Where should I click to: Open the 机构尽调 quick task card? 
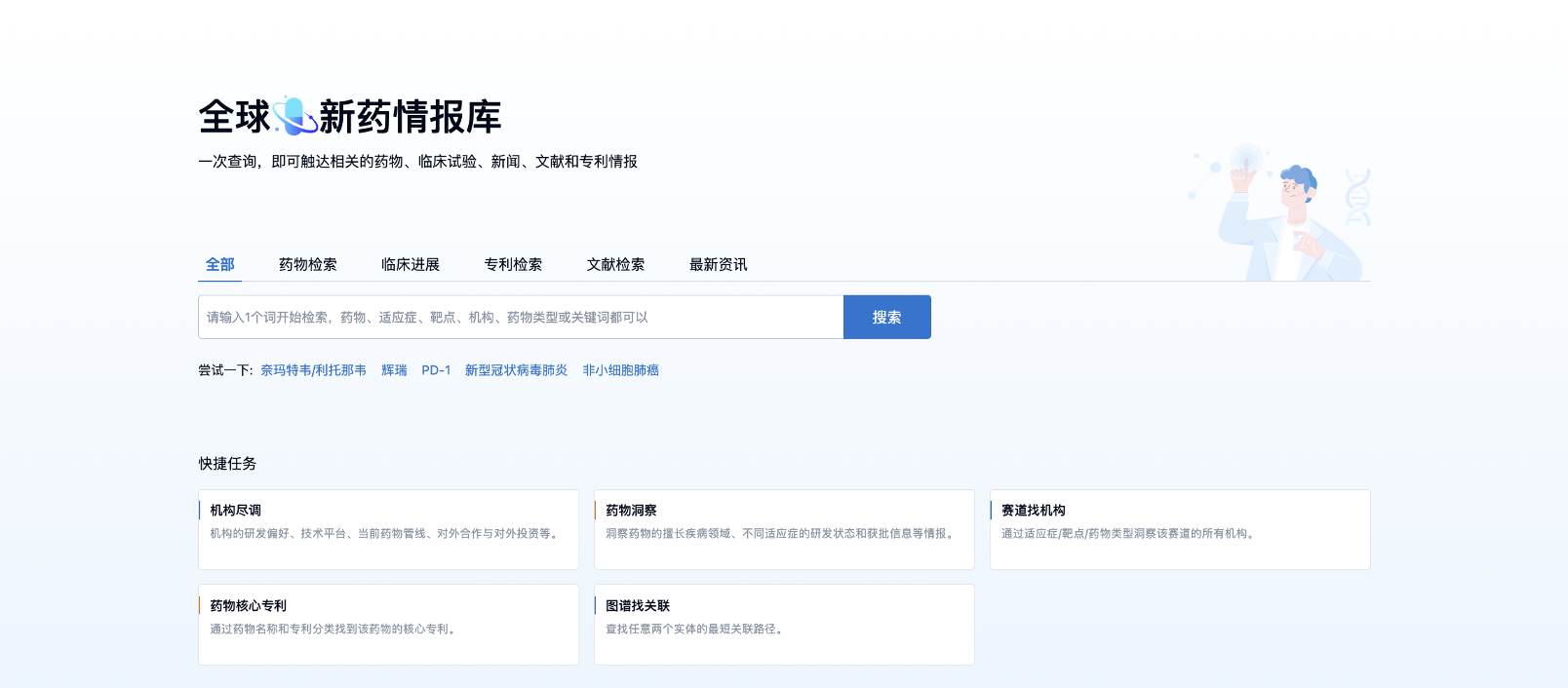(x=388, y=529)
